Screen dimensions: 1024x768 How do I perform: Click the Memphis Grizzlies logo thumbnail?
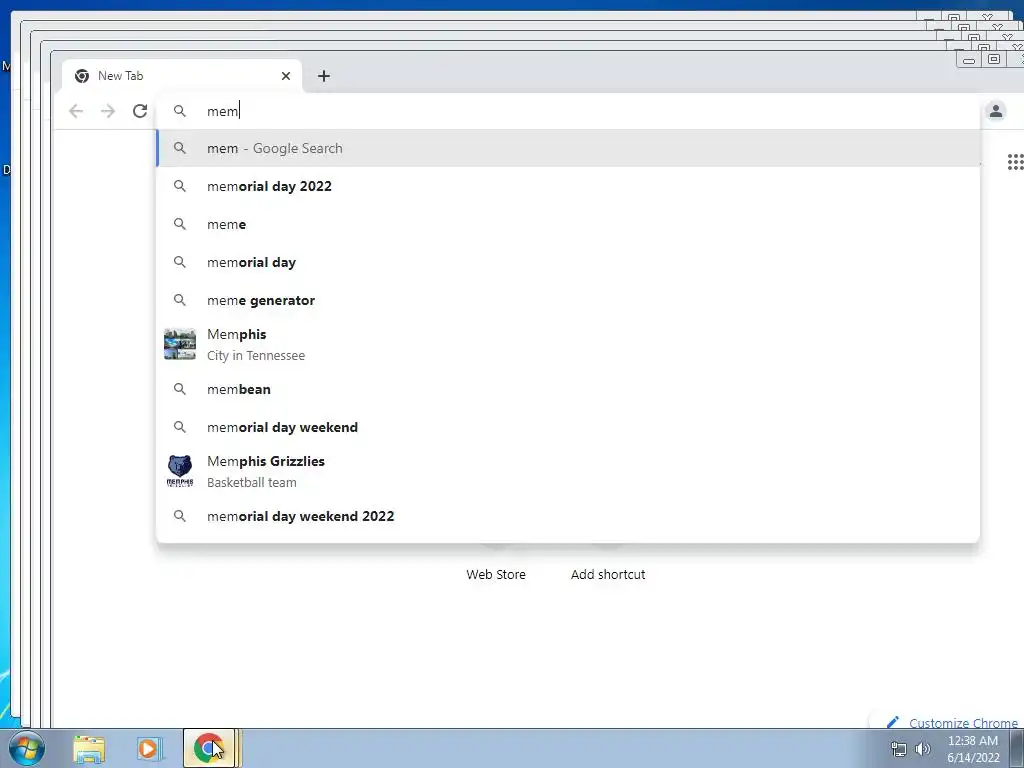pos(180,471)
